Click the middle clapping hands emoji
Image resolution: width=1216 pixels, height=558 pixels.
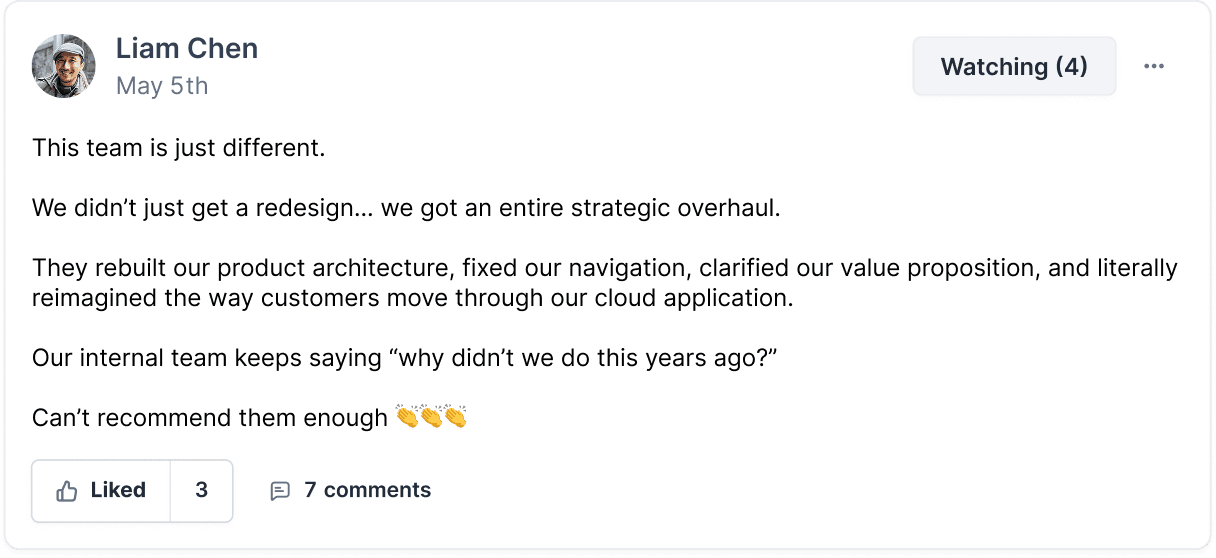click(431, 416)
